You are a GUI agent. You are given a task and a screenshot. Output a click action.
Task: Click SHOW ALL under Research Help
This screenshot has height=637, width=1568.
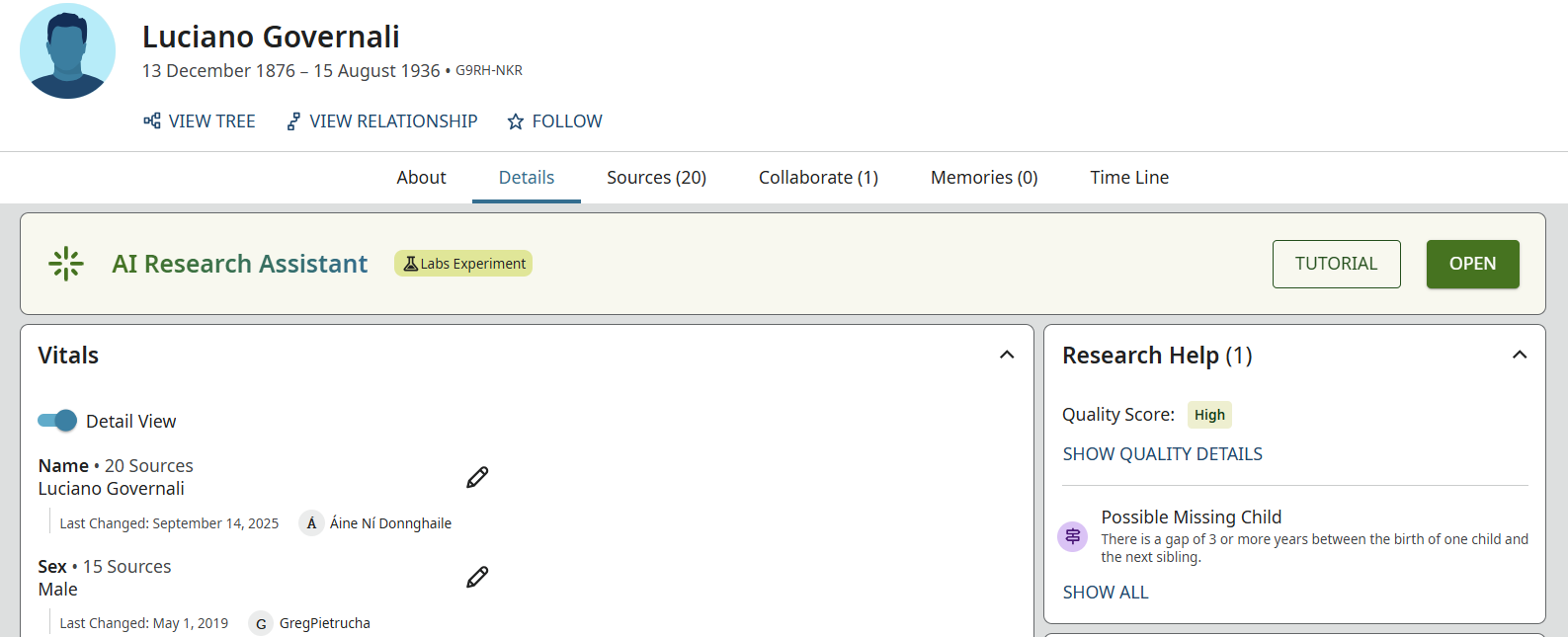coord(1105,593)
